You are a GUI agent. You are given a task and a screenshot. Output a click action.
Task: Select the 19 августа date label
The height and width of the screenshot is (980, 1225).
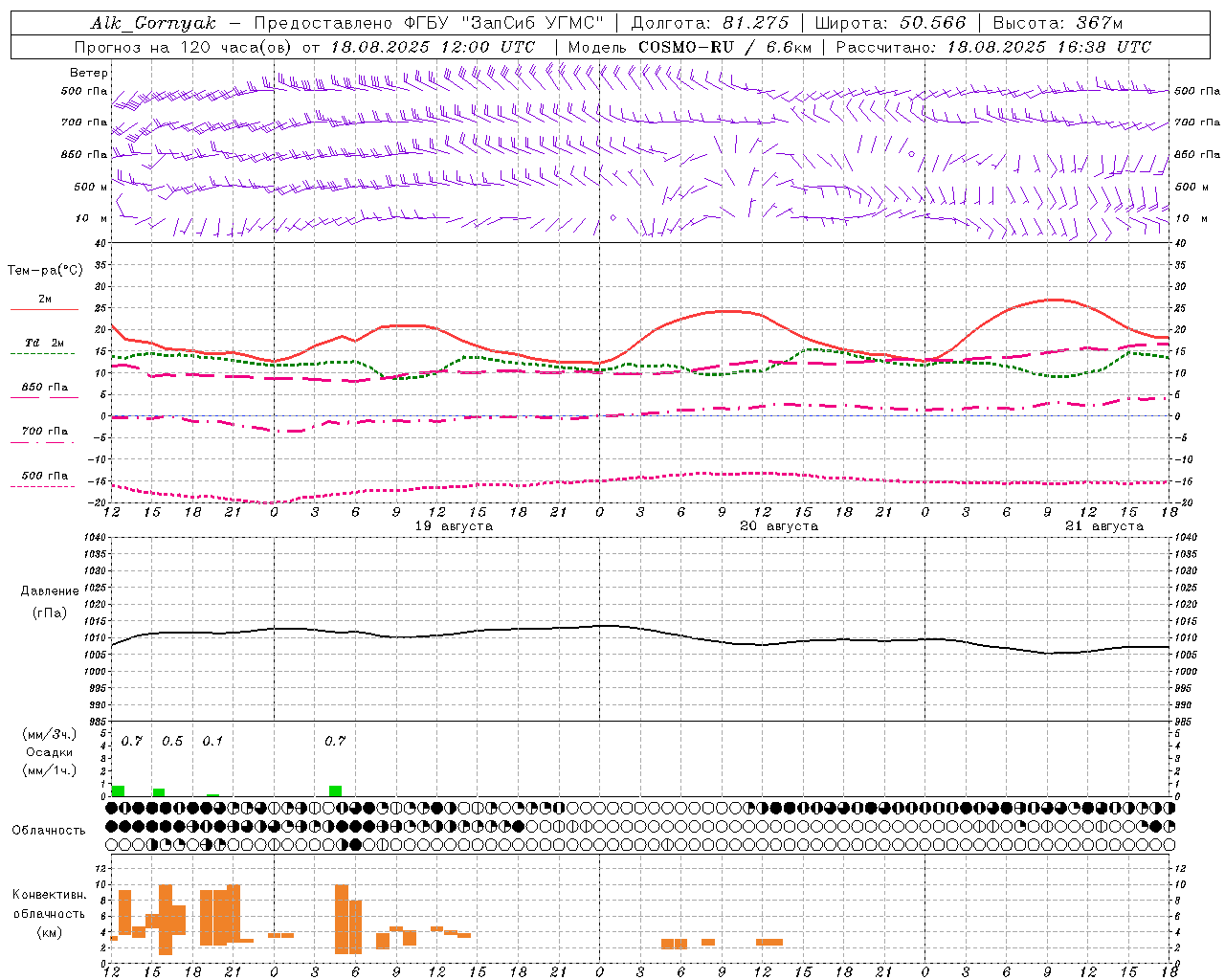[x=454, y=526]
